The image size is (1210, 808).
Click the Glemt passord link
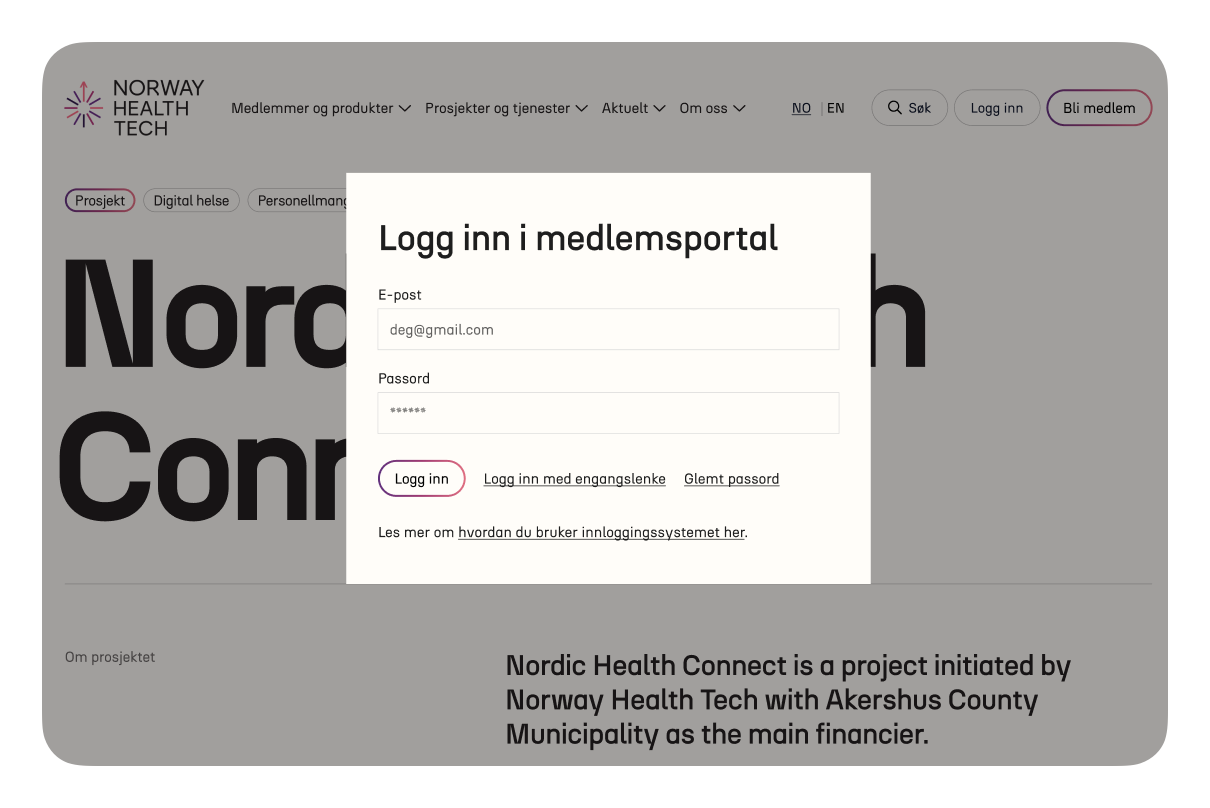click(x=731, y=479)
